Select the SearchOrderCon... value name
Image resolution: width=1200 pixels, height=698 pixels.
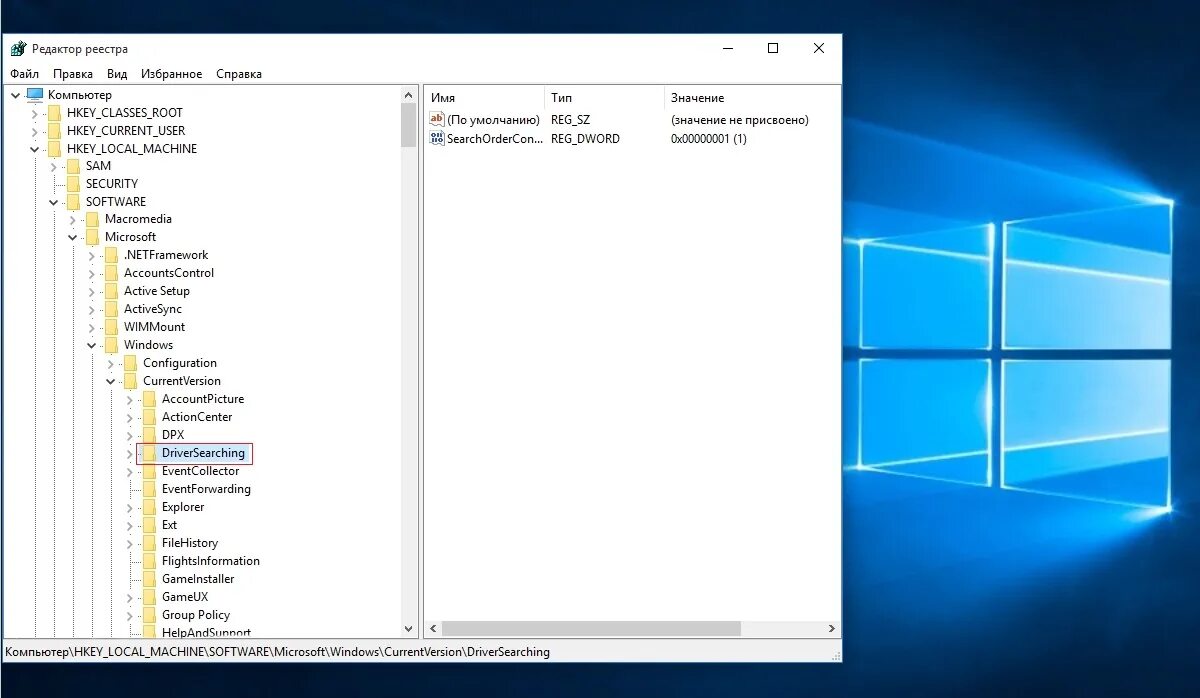point(496,139)
